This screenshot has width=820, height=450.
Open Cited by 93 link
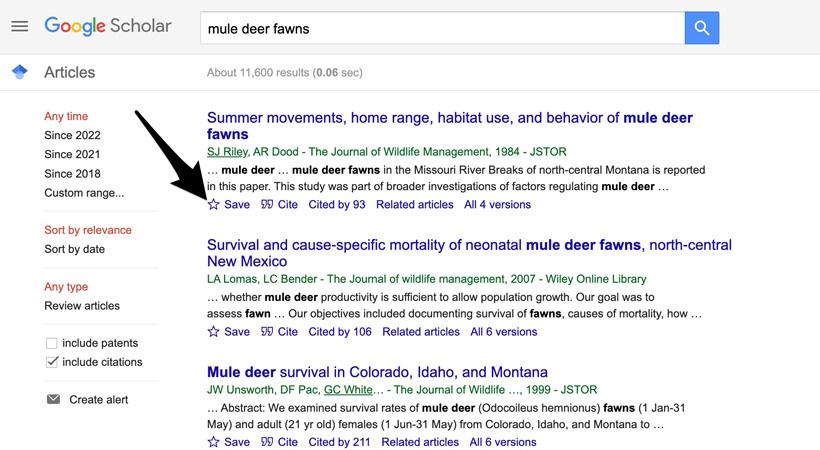337,204
